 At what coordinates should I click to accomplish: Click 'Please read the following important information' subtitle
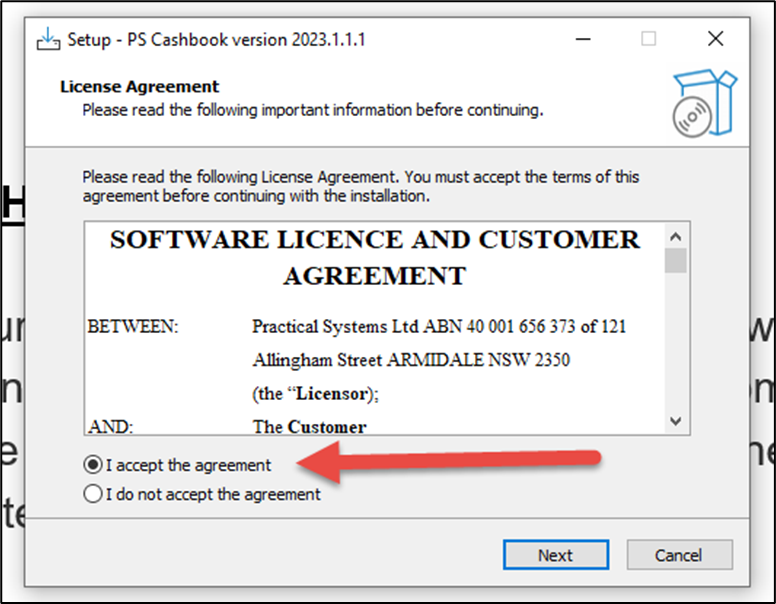(x=313, y=110)
